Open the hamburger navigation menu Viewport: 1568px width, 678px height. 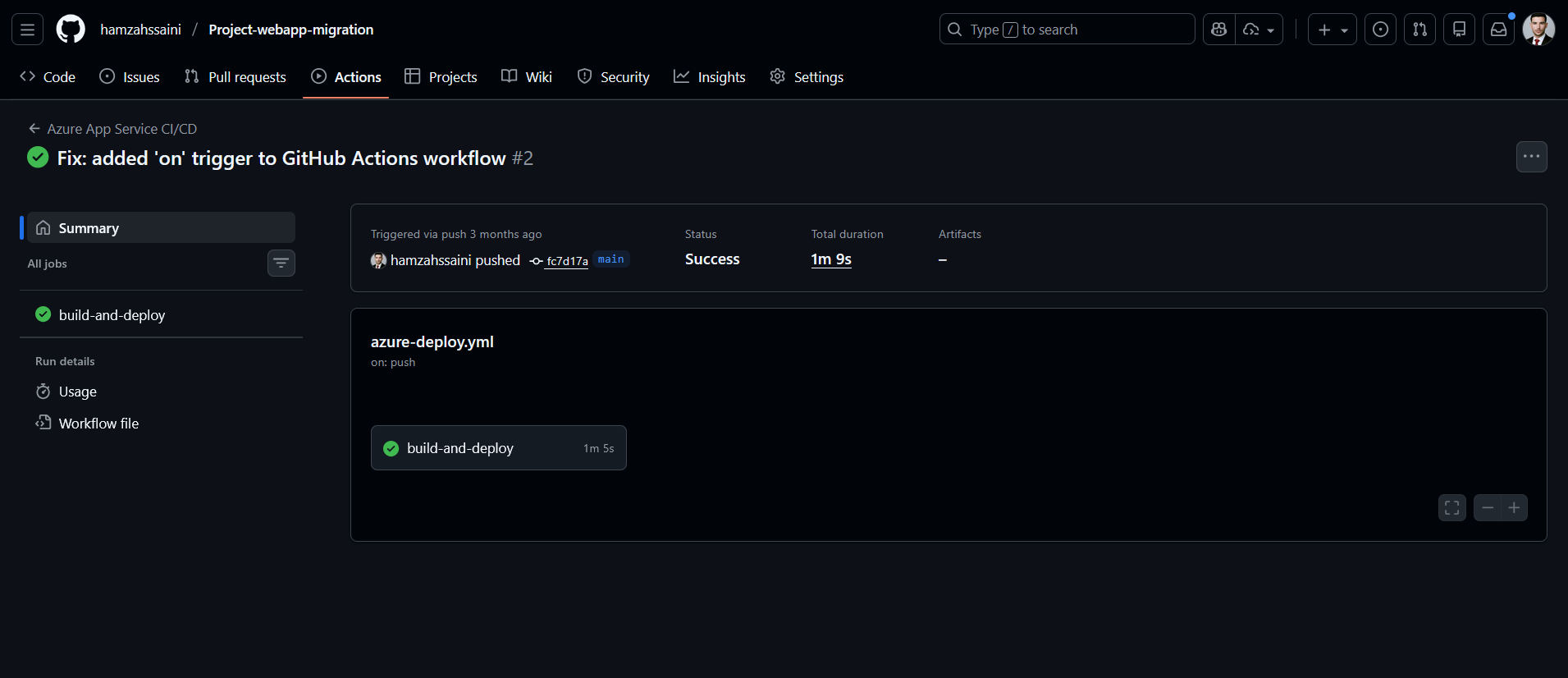(27, 30)
